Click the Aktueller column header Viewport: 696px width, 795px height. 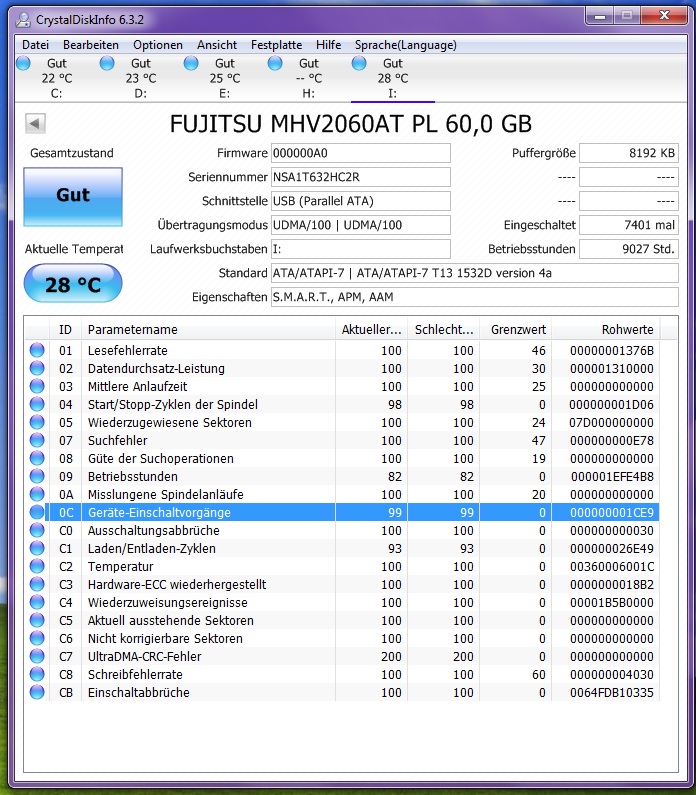coord(372,330)
